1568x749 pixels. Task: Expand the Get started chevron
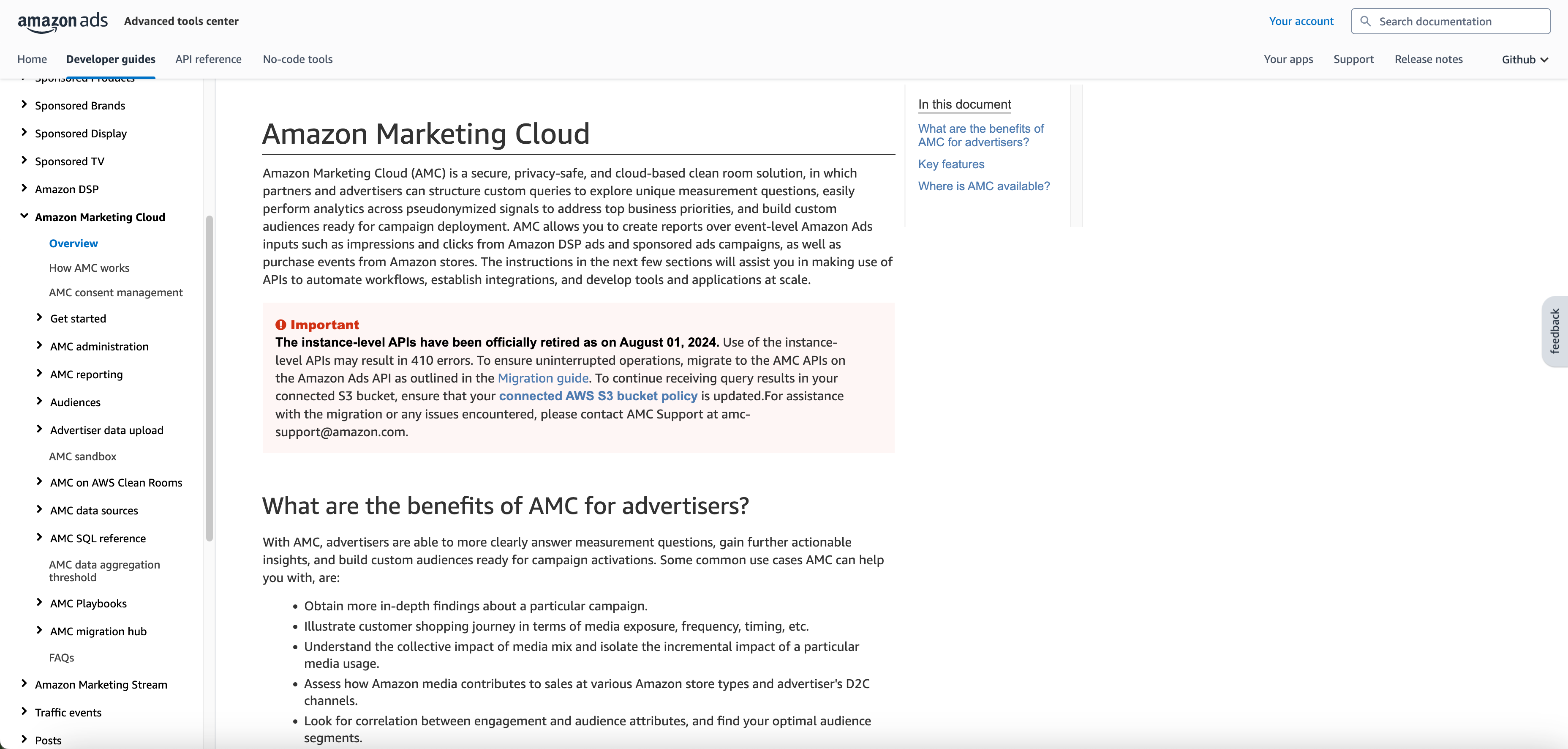(40, 318)
